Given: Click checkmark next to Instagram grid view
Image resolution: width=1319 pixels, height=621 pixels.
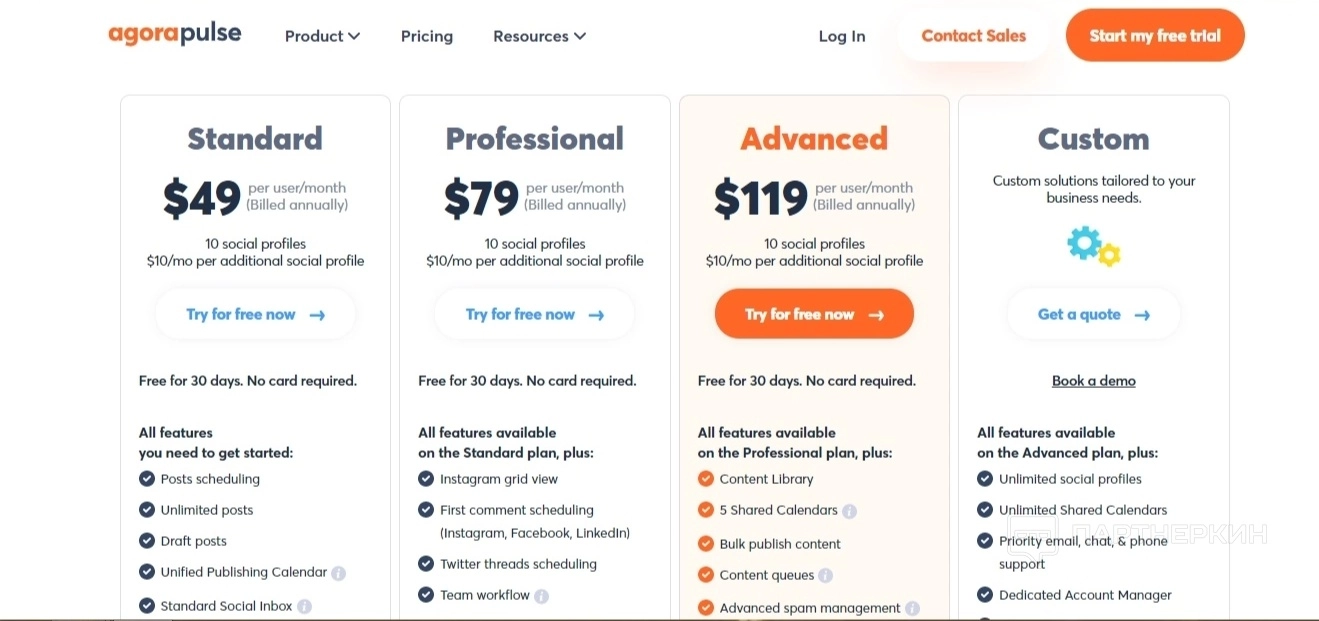Looking at the screenshot, I should pos(426,479).
